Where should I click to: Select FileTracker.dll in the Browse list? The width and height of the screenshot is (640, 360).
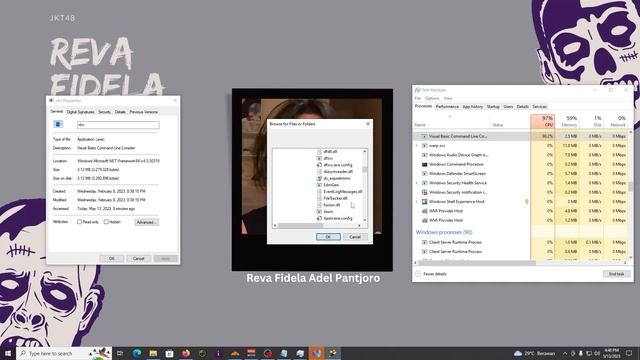335,198
